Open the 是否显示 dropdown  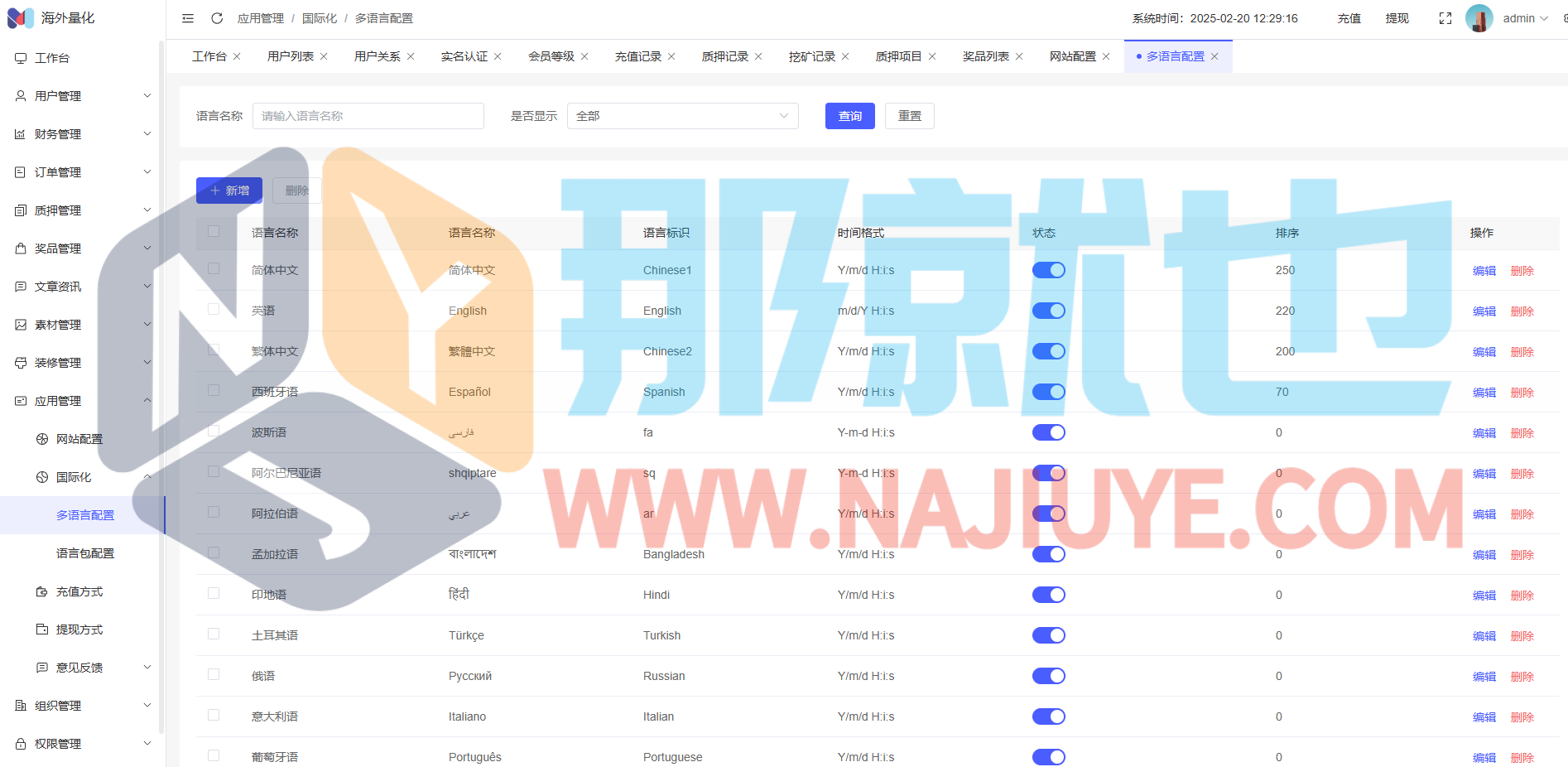(682, 116)
